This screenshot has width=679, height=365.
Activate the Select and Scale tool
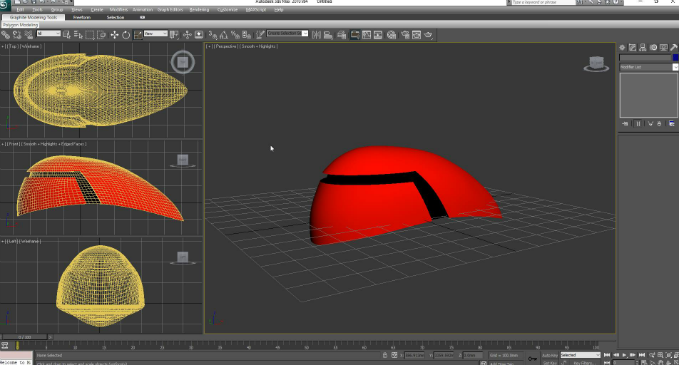(138, 35)
